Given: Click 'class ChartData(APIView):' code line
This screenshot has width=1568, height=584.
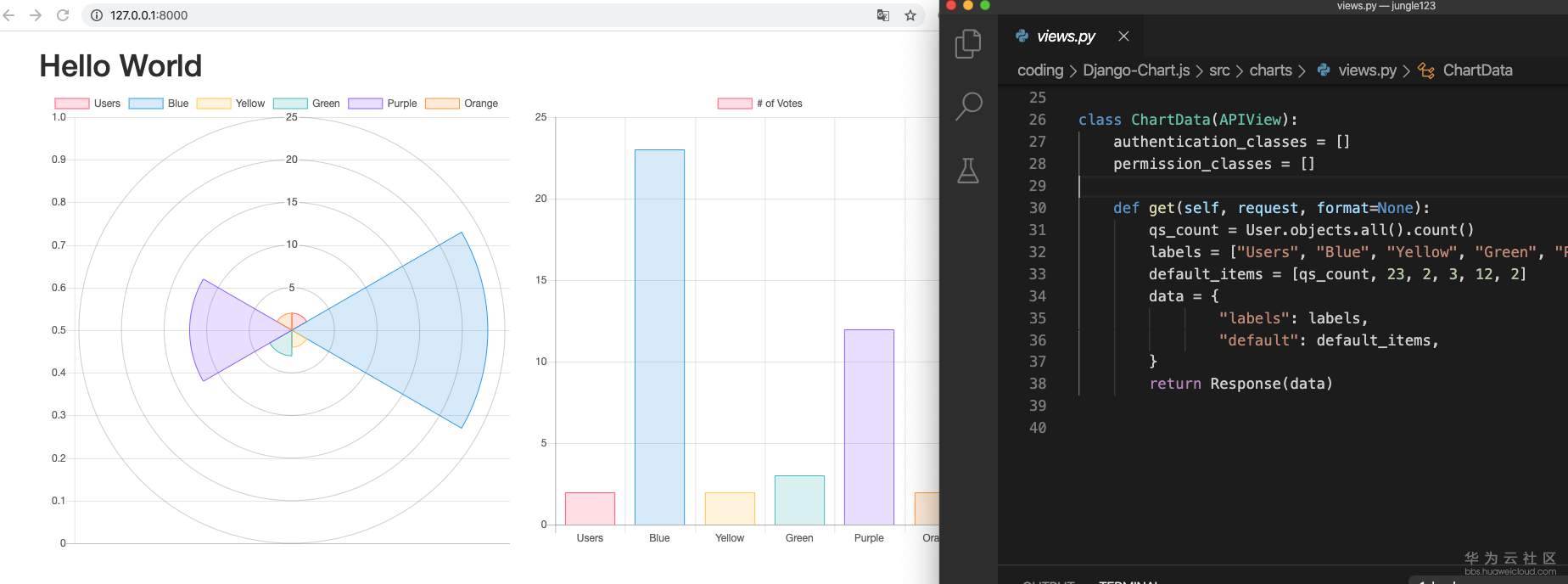Looking at the screenshot, I should click(x=1188, y=120).
